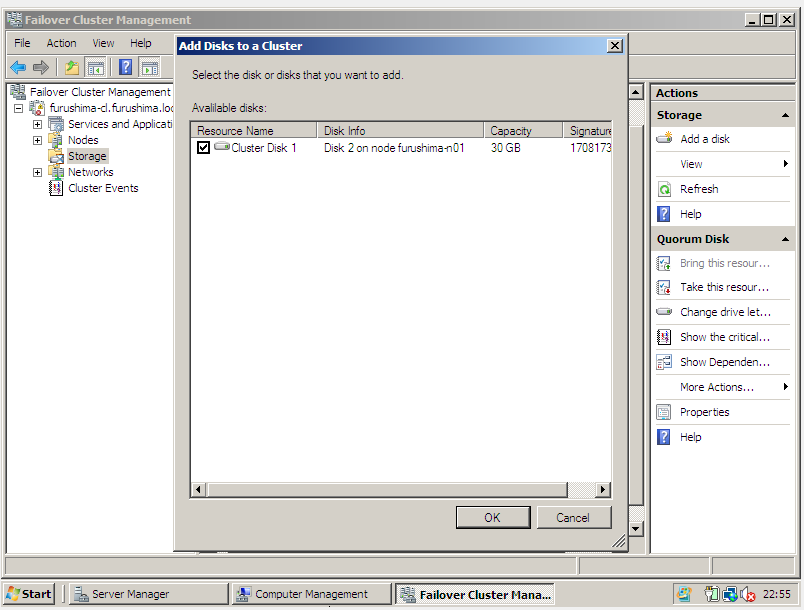Viewport: 804px width, 610px height.
Task: Click the horizontal scrollbar left arrow
Action: 199,490
